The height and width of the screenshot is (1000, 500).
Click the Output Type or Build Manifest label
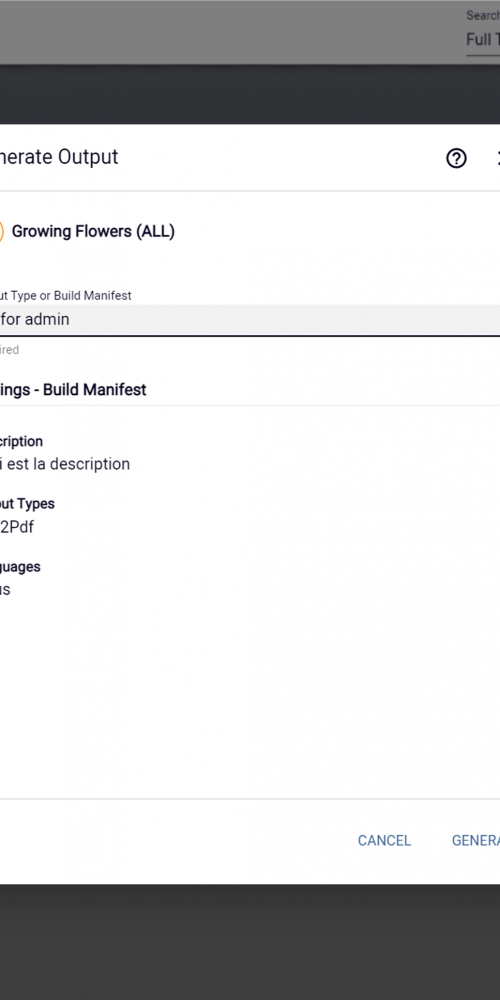(x=66, y=296)
